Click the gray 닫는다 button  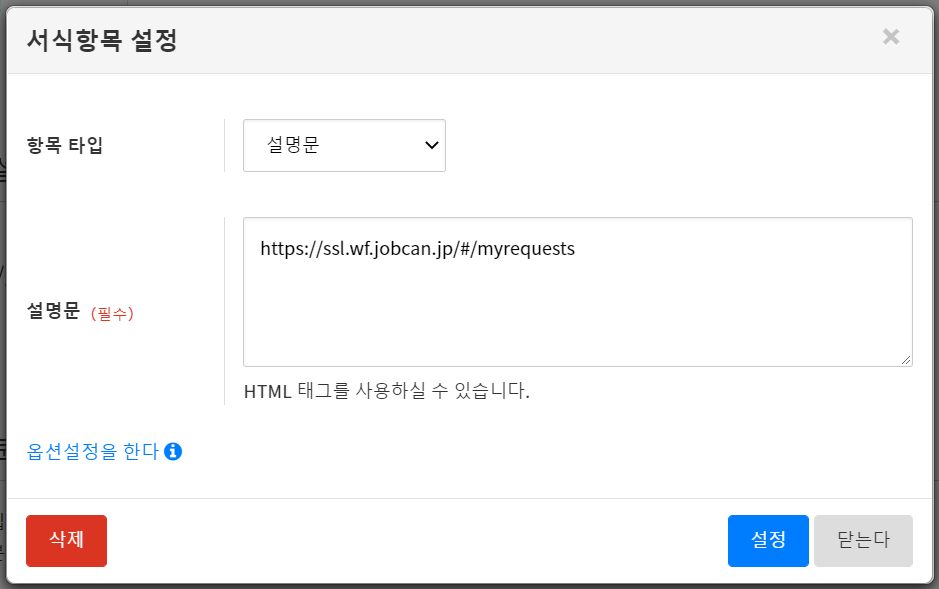(863, 540)
